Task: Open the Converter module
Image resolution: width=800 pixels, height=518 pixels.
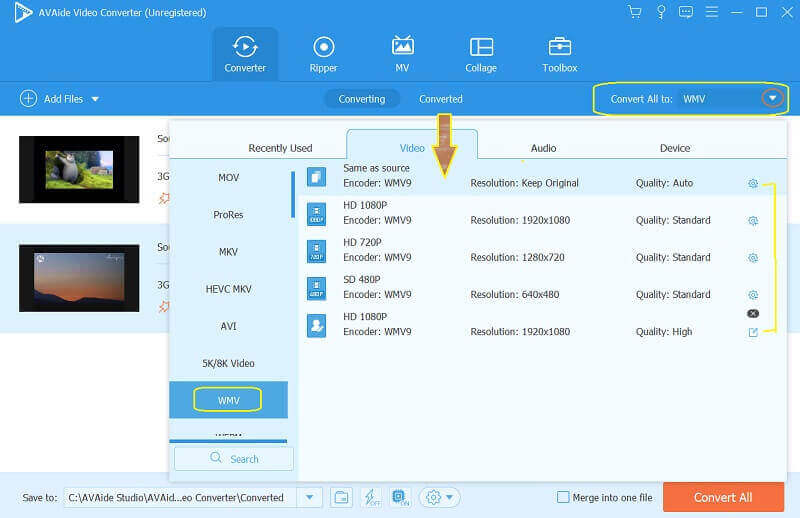Action: pyautogui.click(x=245, y=54)
